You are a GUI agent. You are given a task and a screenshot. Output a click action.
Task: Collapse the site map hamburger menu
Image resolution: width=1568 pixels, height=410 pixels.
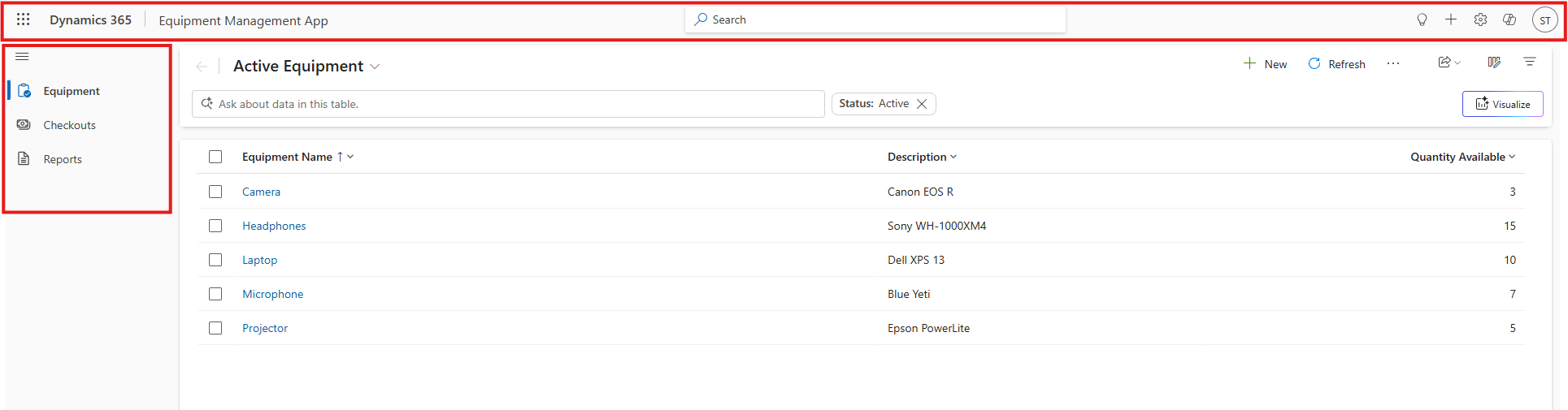(22, 56)
